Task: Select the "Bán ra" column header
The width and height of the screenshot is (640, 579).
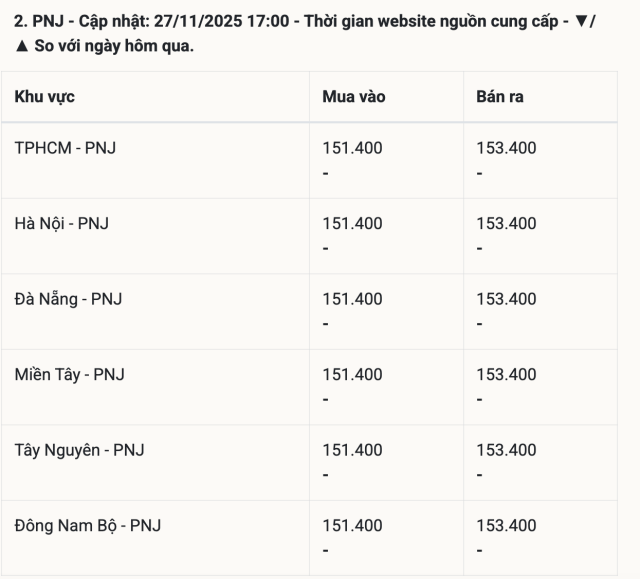Action: (499, 97)
